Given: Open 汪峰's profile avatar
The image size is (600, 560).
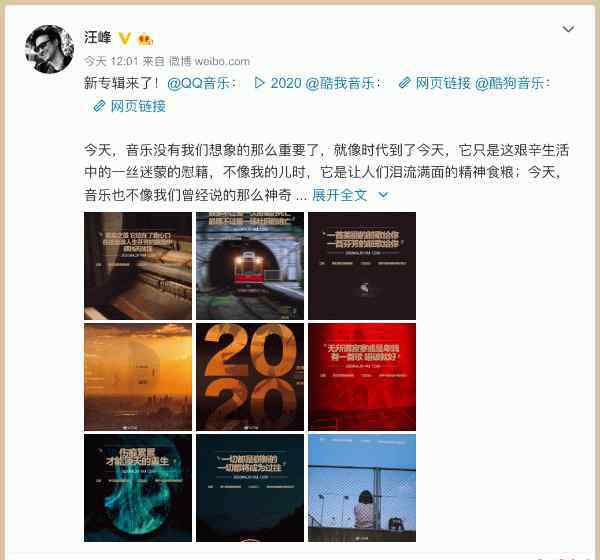Looking at the screenshot, I should click(49, 49).
